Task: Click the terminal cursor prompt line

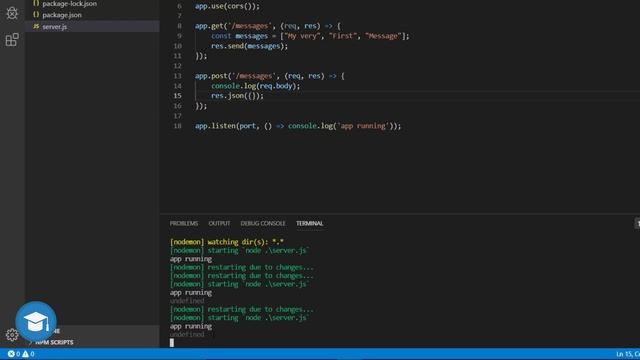Action: pos(172,342)
